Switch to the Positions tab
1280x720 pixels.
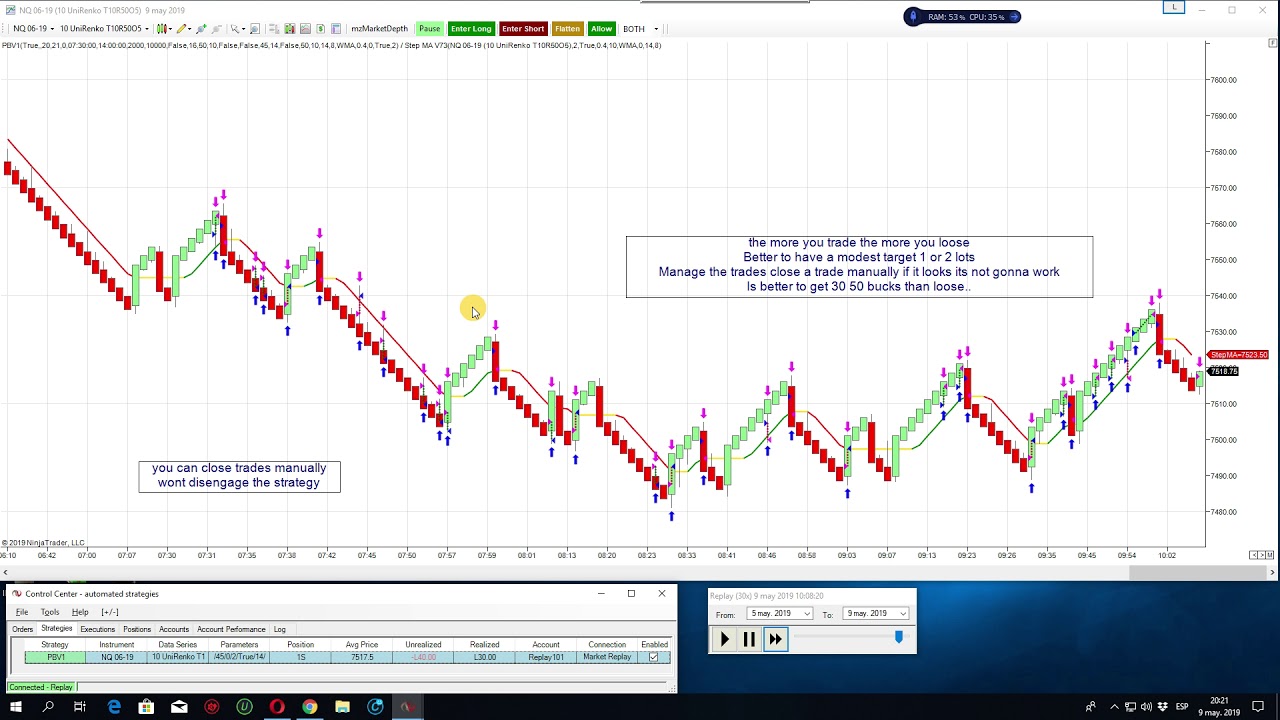pyautogui.click(x=137, y=629)
